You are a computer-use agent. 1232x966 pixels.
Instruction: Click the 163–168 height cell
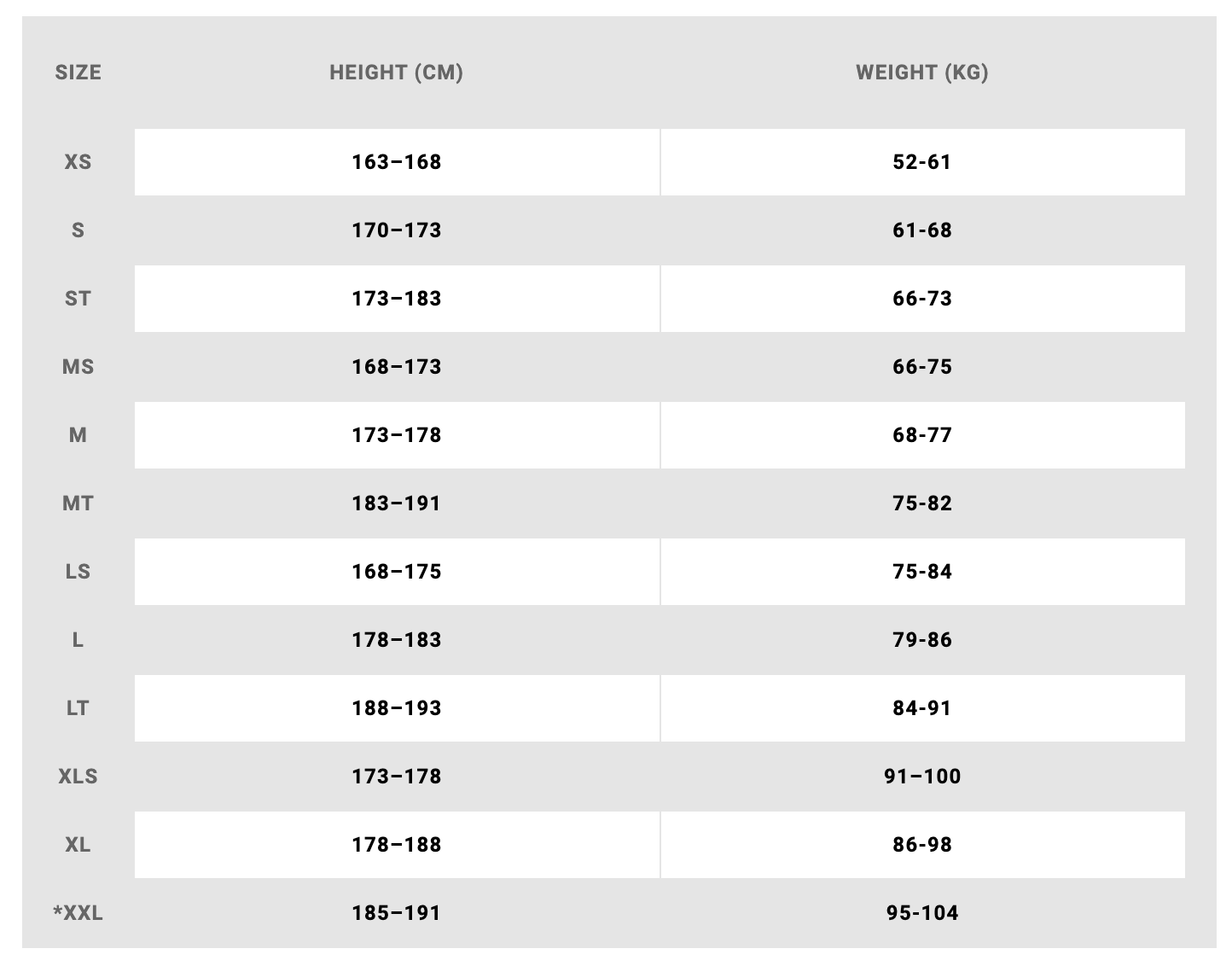click(397, 162)
